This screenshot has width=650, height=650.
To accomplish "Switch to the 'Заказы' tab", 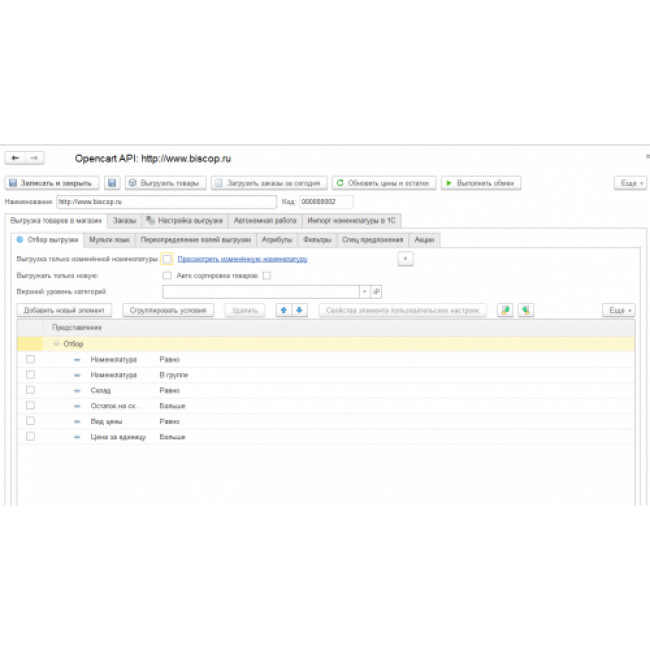I will 124,220.
